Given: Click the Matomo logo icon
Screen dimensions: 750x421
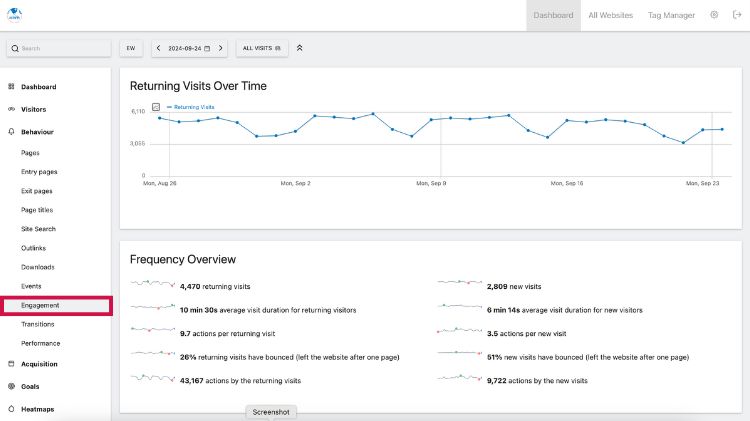Looking at the screenshot, I should (x=14, y=15).
